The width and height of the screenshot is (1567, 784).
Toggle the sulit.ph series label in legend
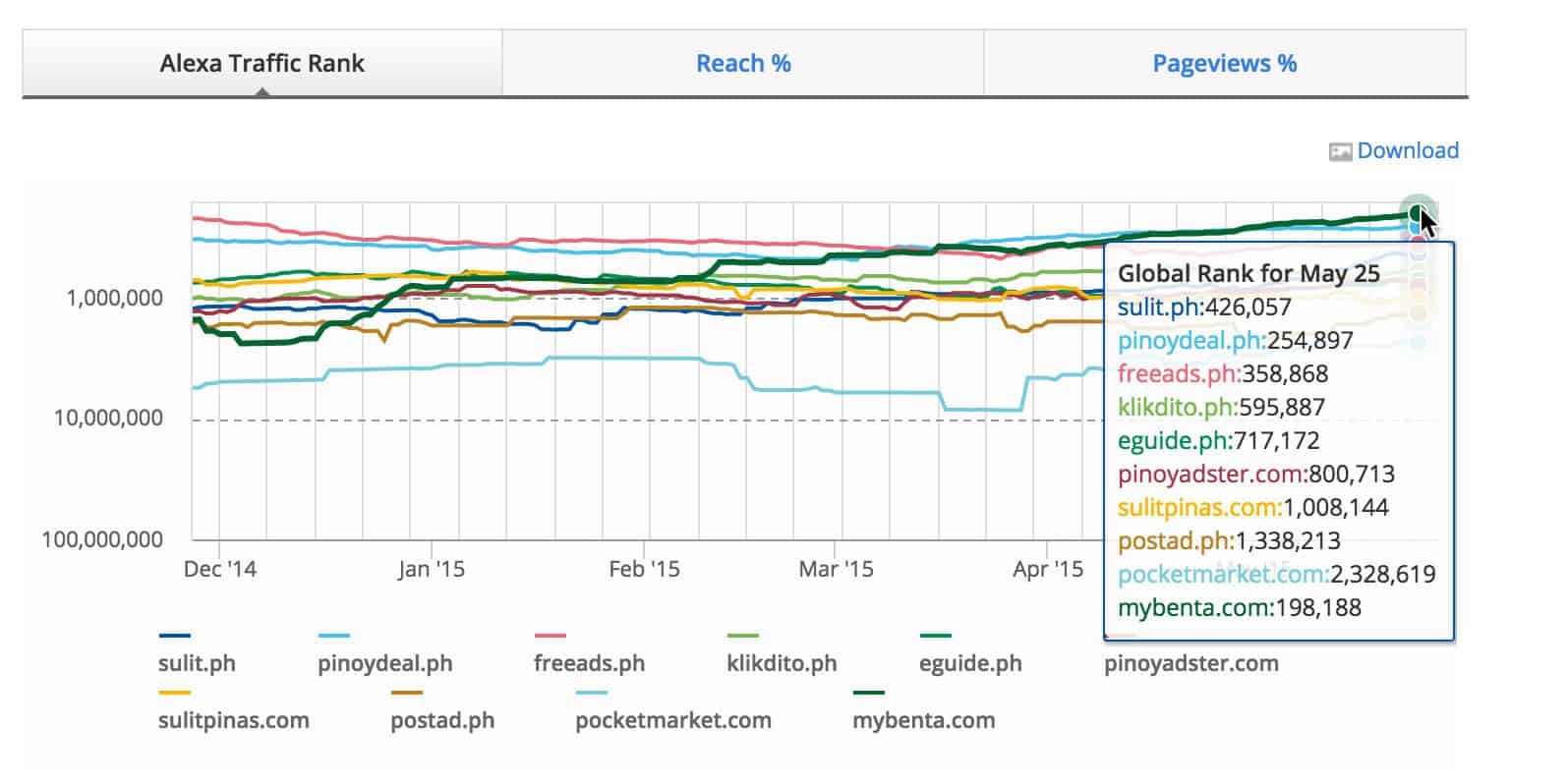[197, 663]
